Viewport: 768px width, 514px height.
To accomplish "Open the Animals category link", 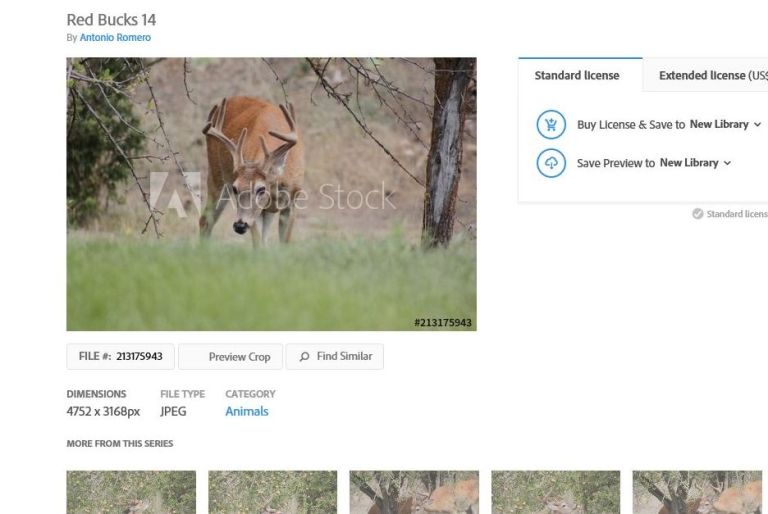I will pyautogui.click(x=247, y=411).
